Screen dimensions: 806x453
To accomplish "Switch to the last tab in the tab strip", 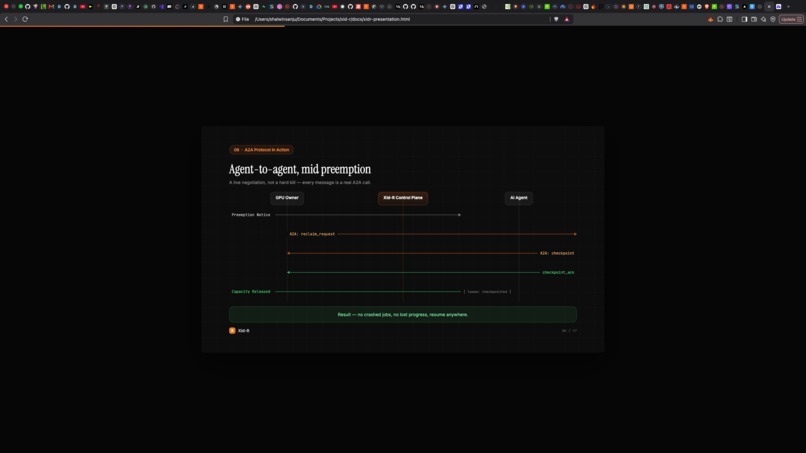I will point(778,7).
